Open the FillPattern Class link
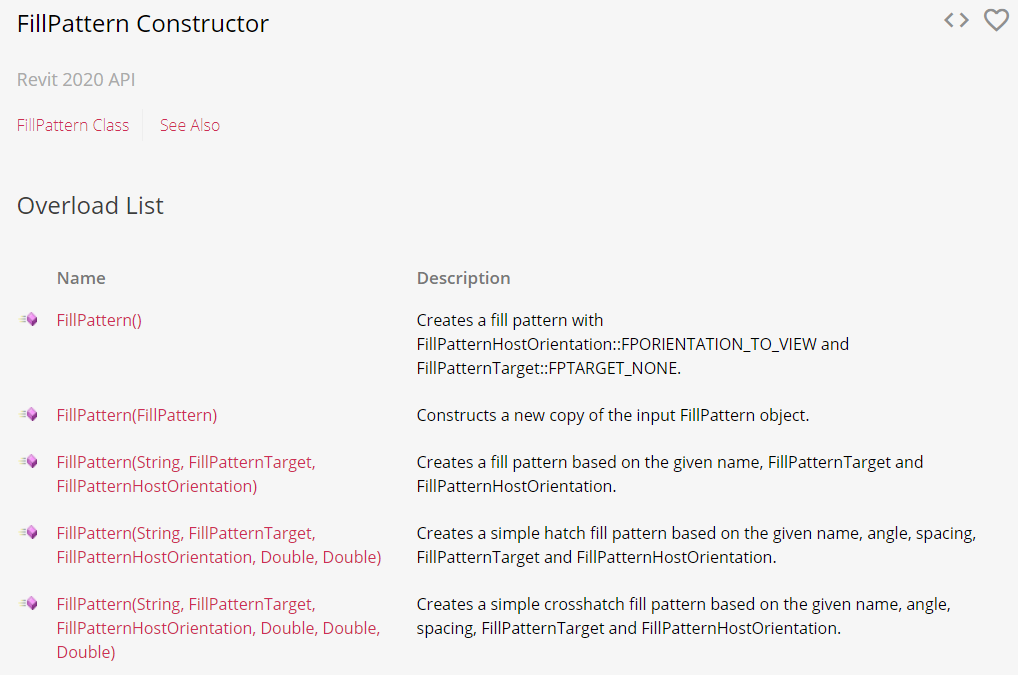This screenshot has height=675, width=1018. 73,125
